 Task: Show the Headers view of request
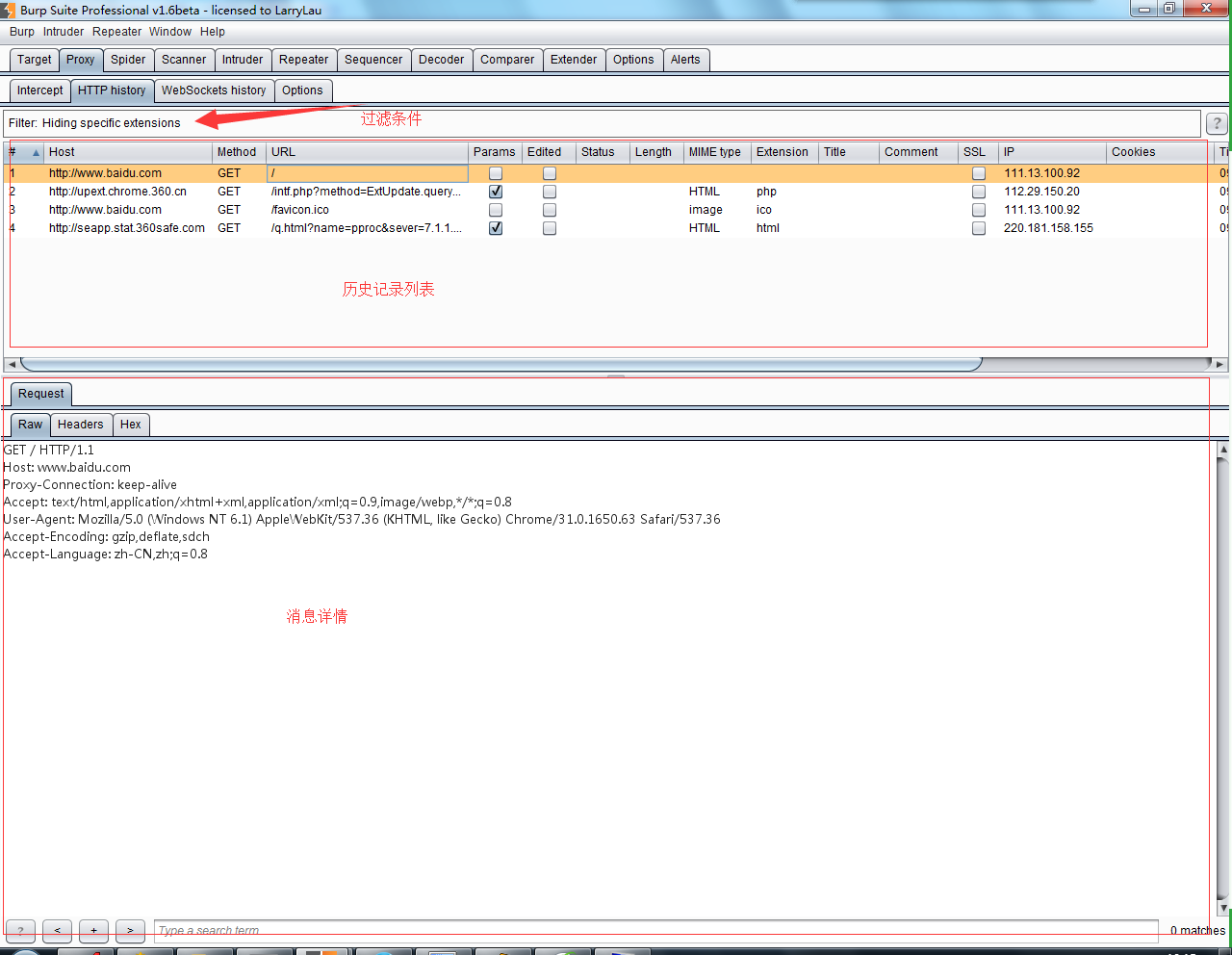[80, 425]
